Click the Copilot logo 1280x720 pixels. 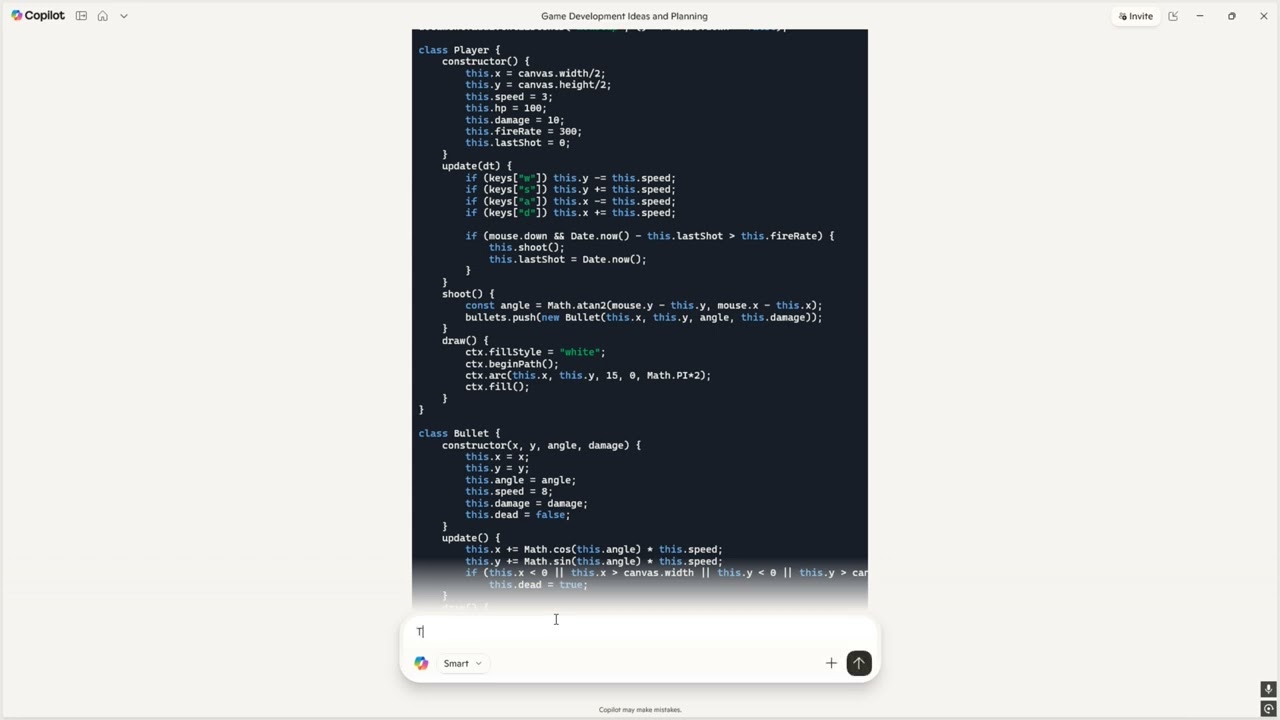coord(38,16)
